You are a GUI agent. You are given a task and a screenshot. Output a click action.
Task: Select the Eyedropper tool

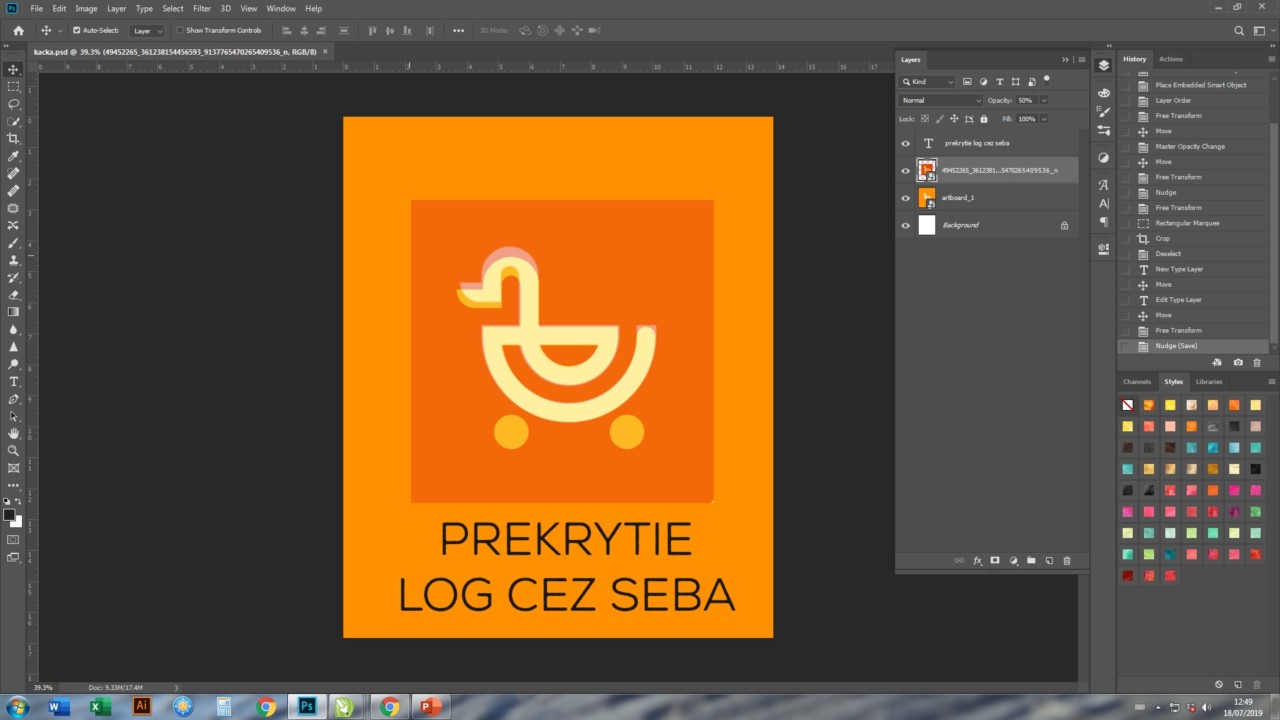point(14,156)
